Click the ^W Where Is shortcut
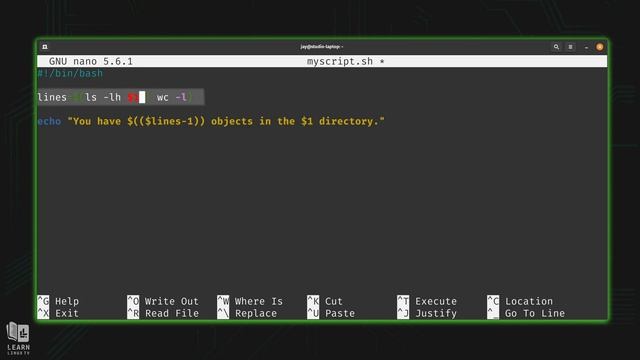 [250, 301]
